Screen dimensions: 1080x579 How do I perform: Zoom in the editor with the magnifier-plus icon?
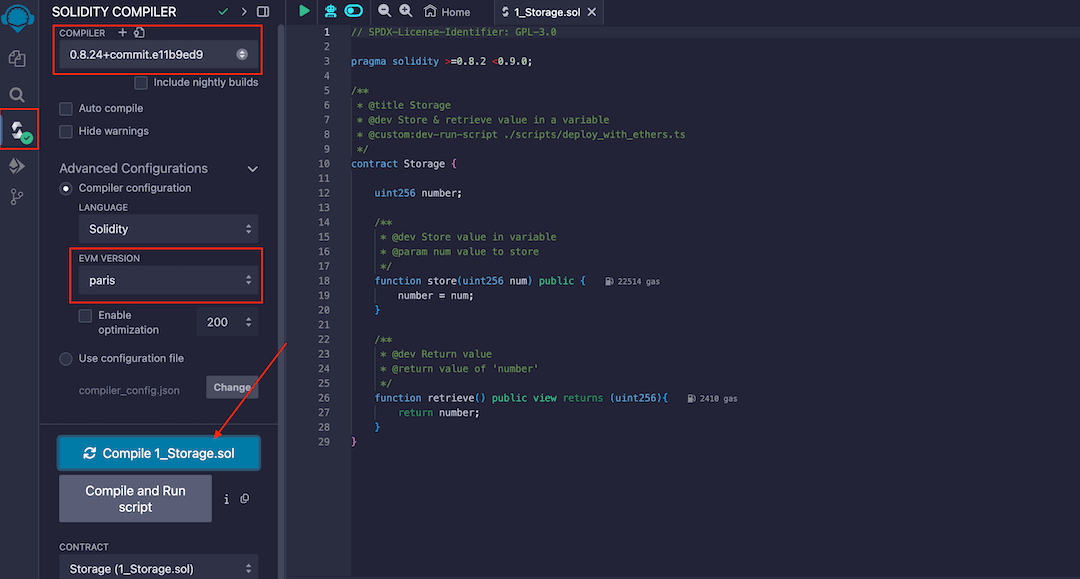tap(404, 11)
